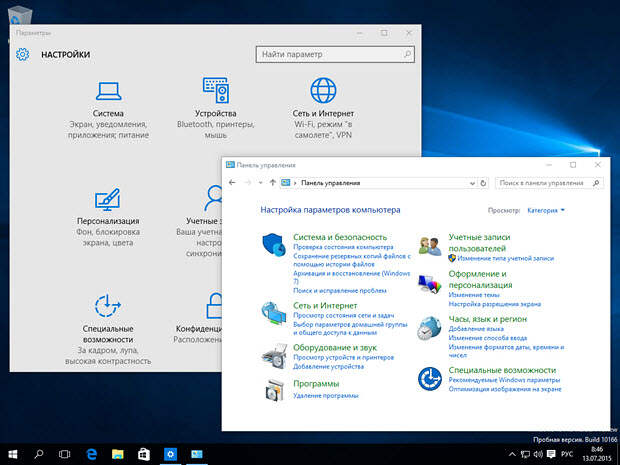Open Рекомендуемые Windows параметры link
This screenshot has height=465, width=620.
pyautogui.click(x=504, y=380)
